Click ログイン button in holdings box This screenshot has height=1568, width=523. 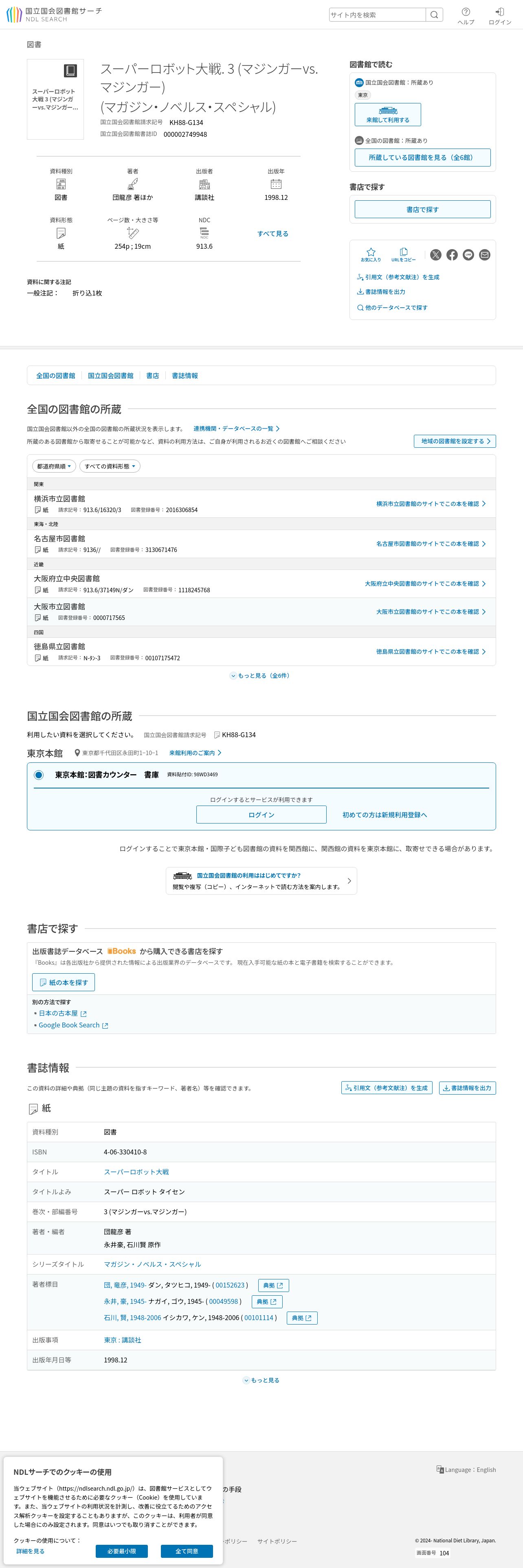click(x=261, y=815)
